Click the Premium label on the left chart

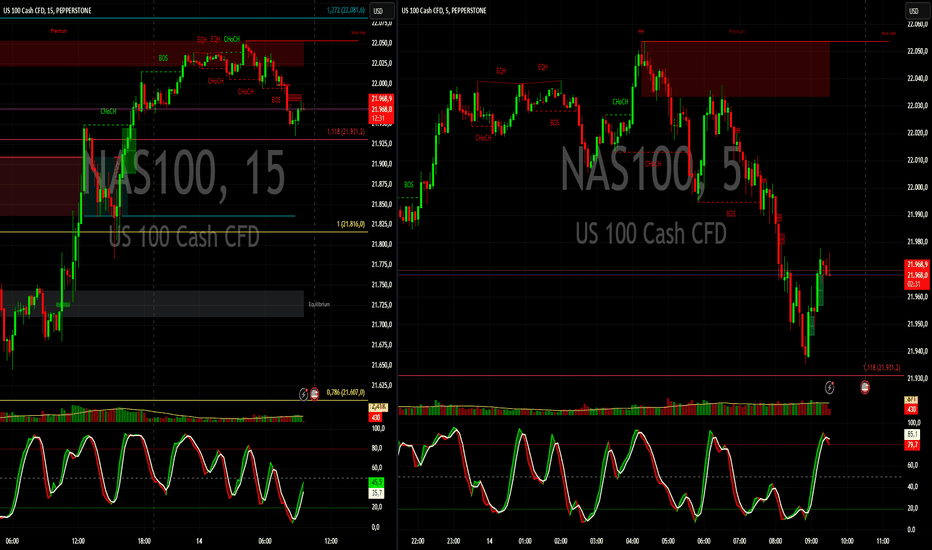[60, 32]
